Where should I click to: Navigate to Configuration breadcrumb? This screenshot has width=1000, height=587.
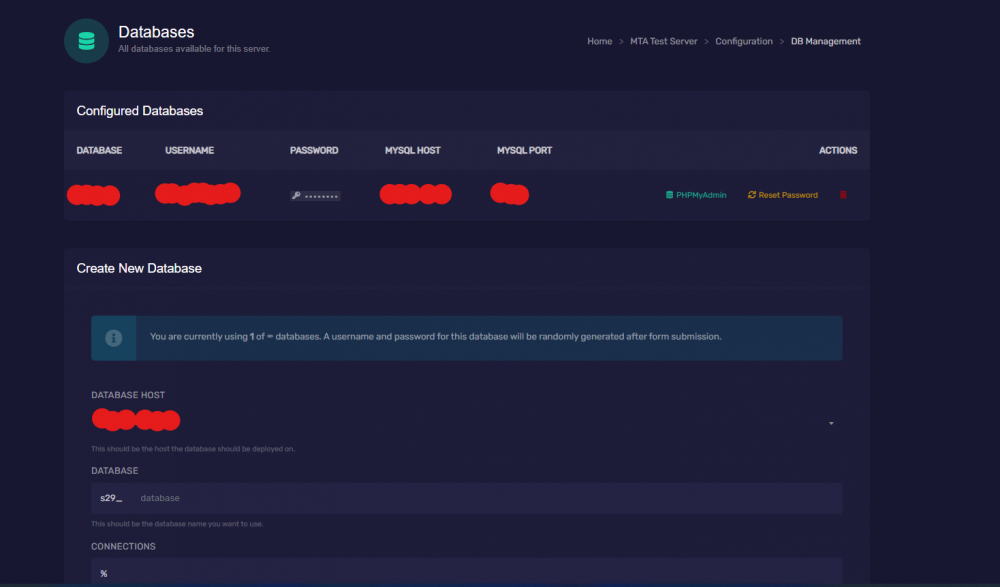tap(743, 41)
